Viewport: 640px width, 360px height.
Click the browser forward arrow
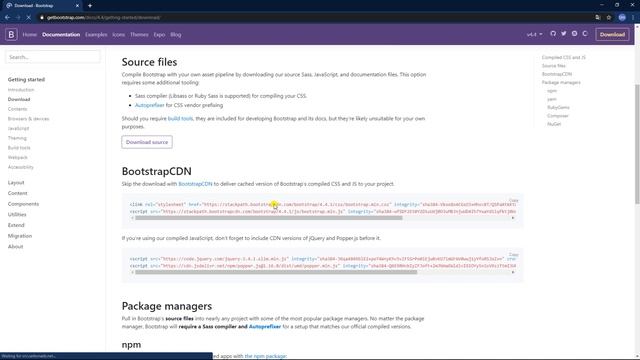[x=18, y=18]
